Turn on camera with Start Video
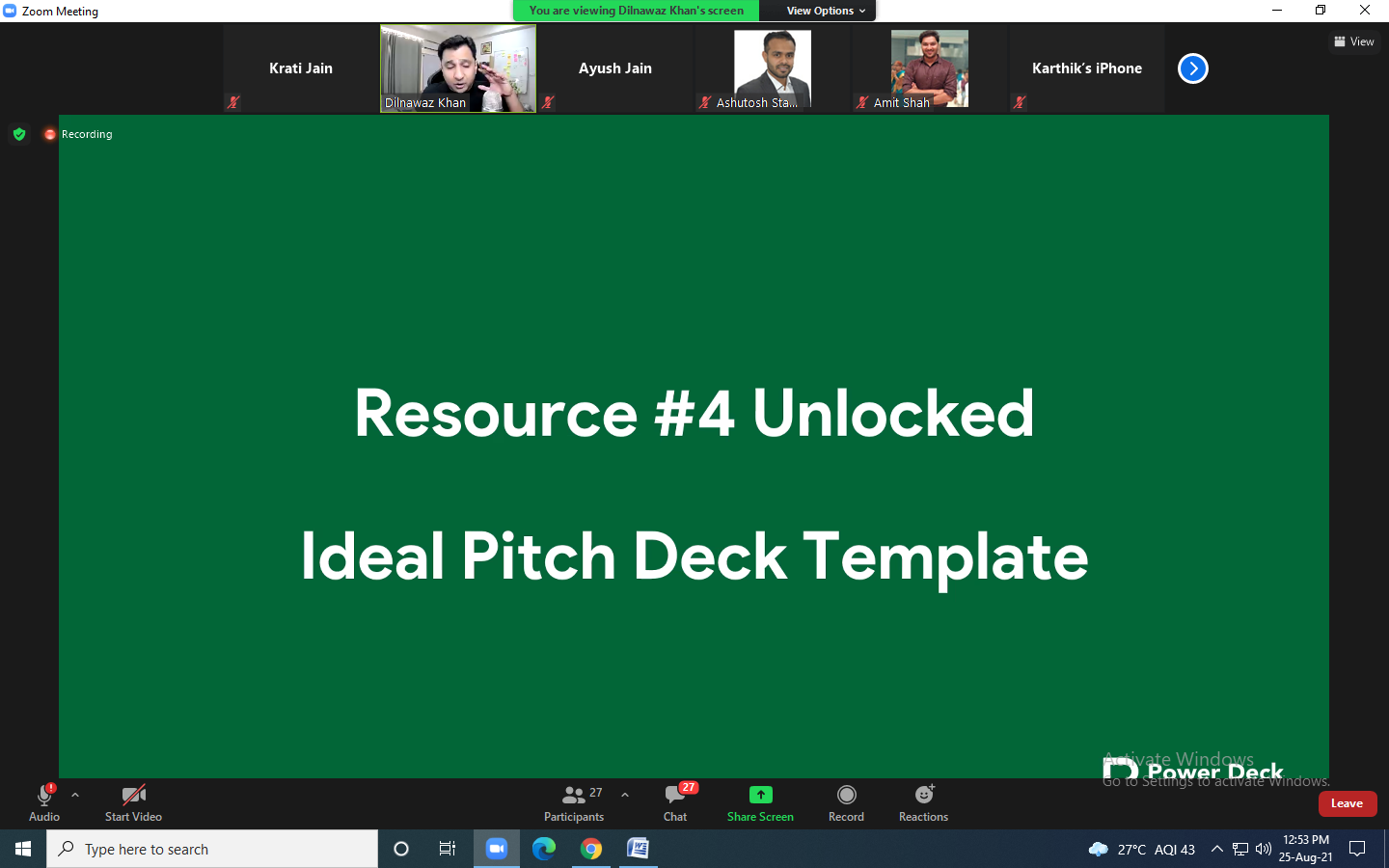This screenshot has width=1389, height=868. click(x=133, y=796)
